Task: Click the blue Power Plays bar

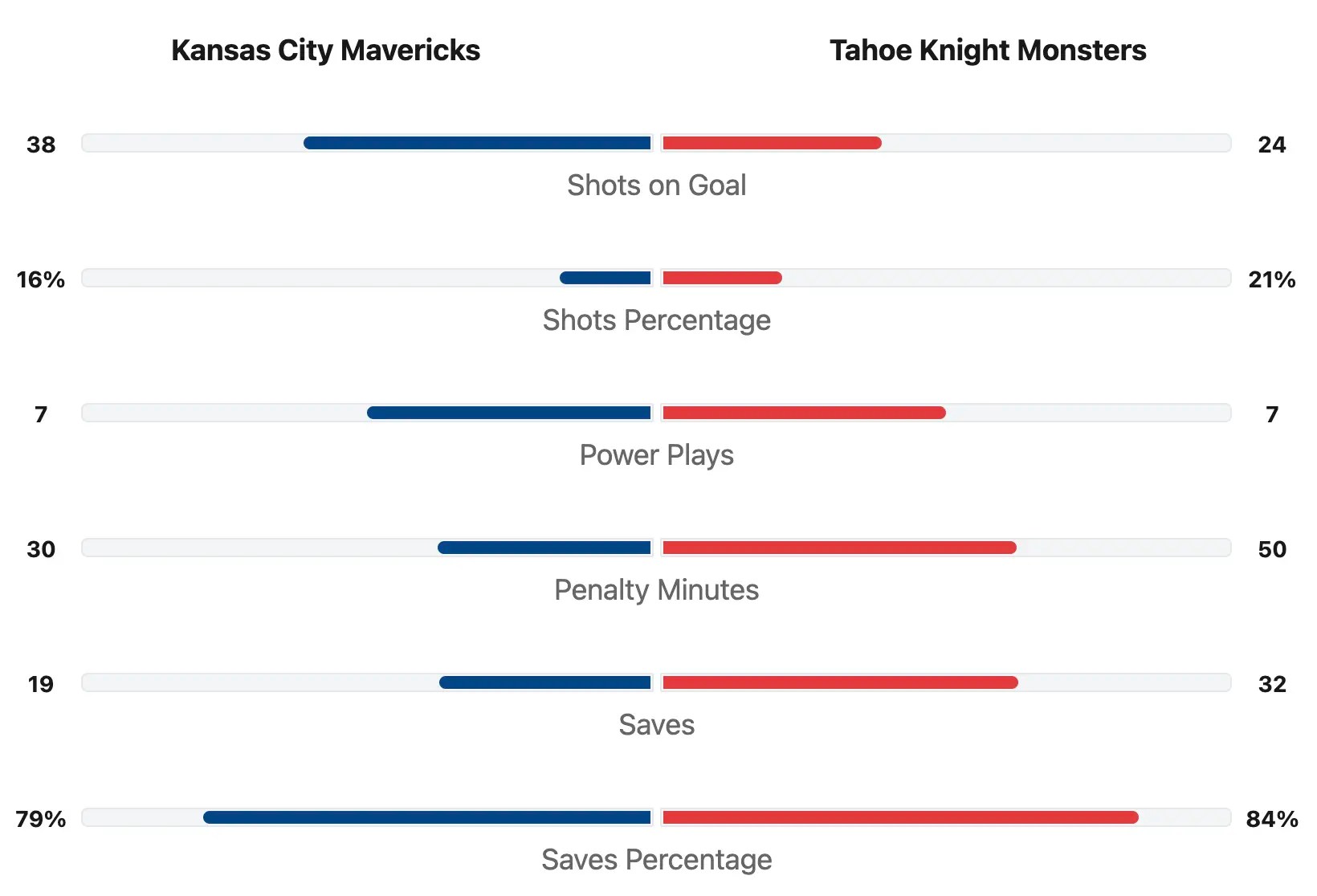Action: (x=508, y=413)
